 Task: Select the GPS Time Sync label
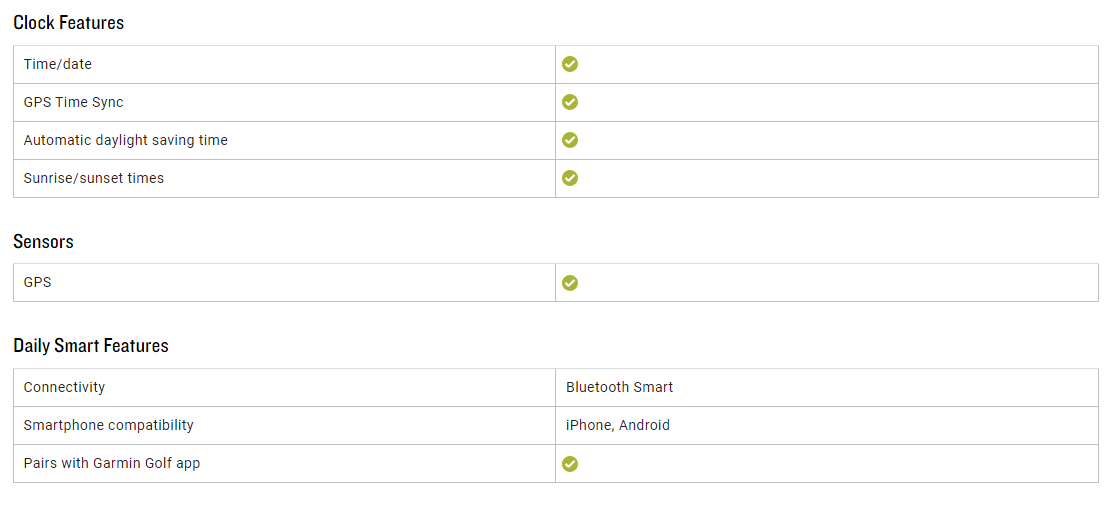(x=74, y=102)
